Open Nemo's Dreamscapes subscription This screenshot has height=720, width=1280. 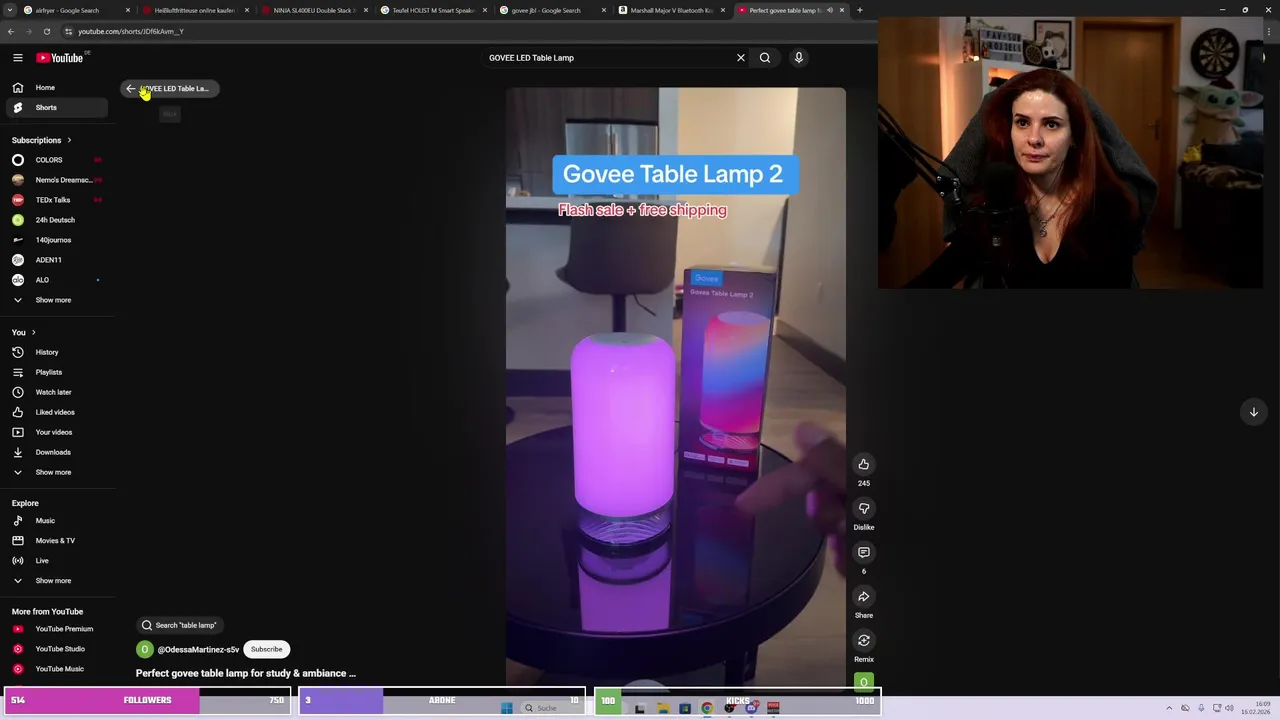(x=56, y=180)
